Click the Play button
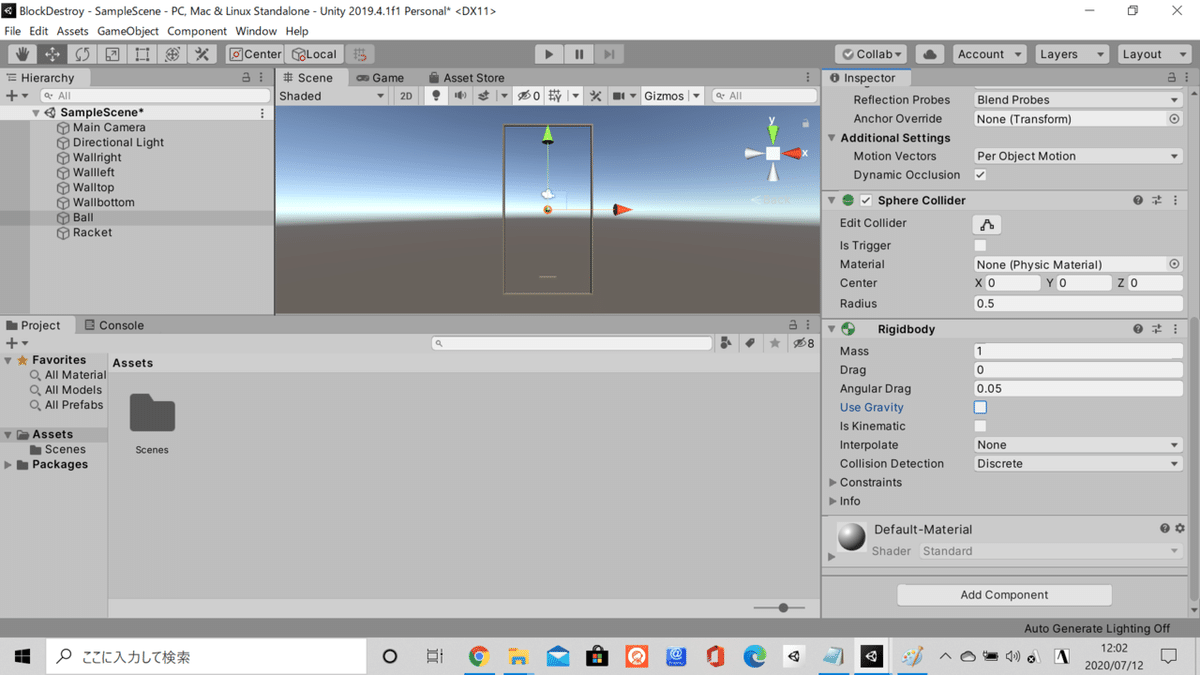The width and height of the screenshot is (1200, 675). tap(548, 54)
